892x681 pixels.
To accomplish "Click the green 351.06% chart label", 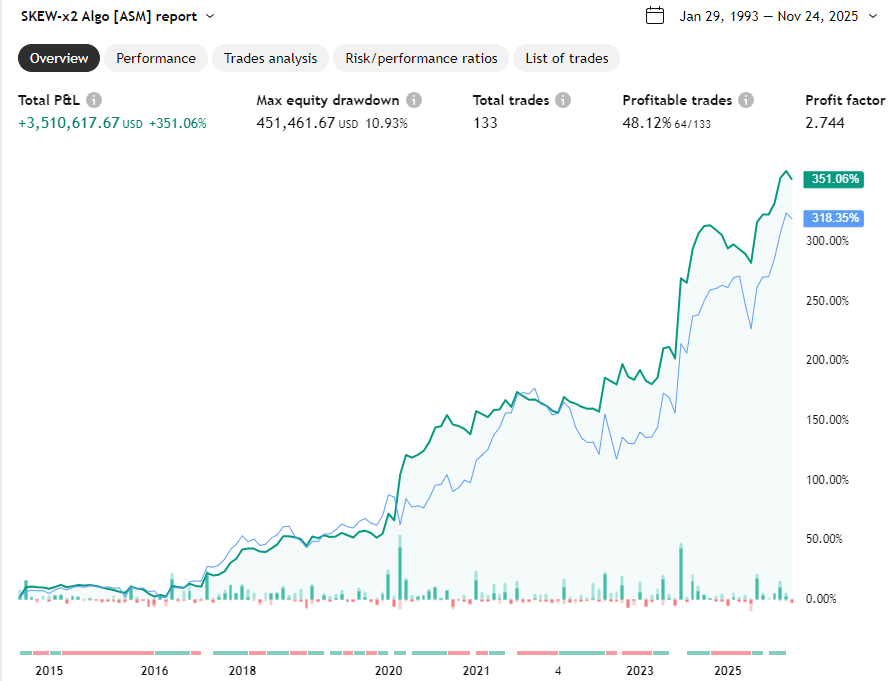I will [834, 179].
